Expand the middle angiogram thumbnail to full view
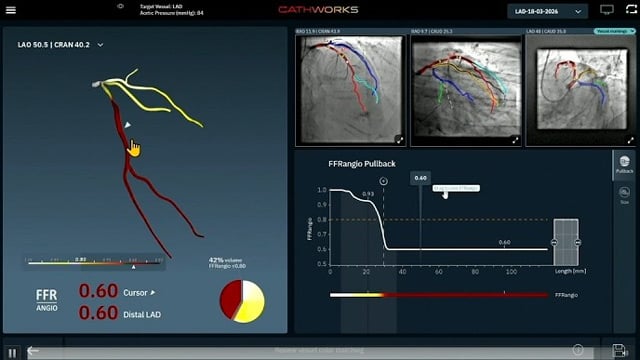The width and height of the screenshot is (640, 360). (515, 140)
